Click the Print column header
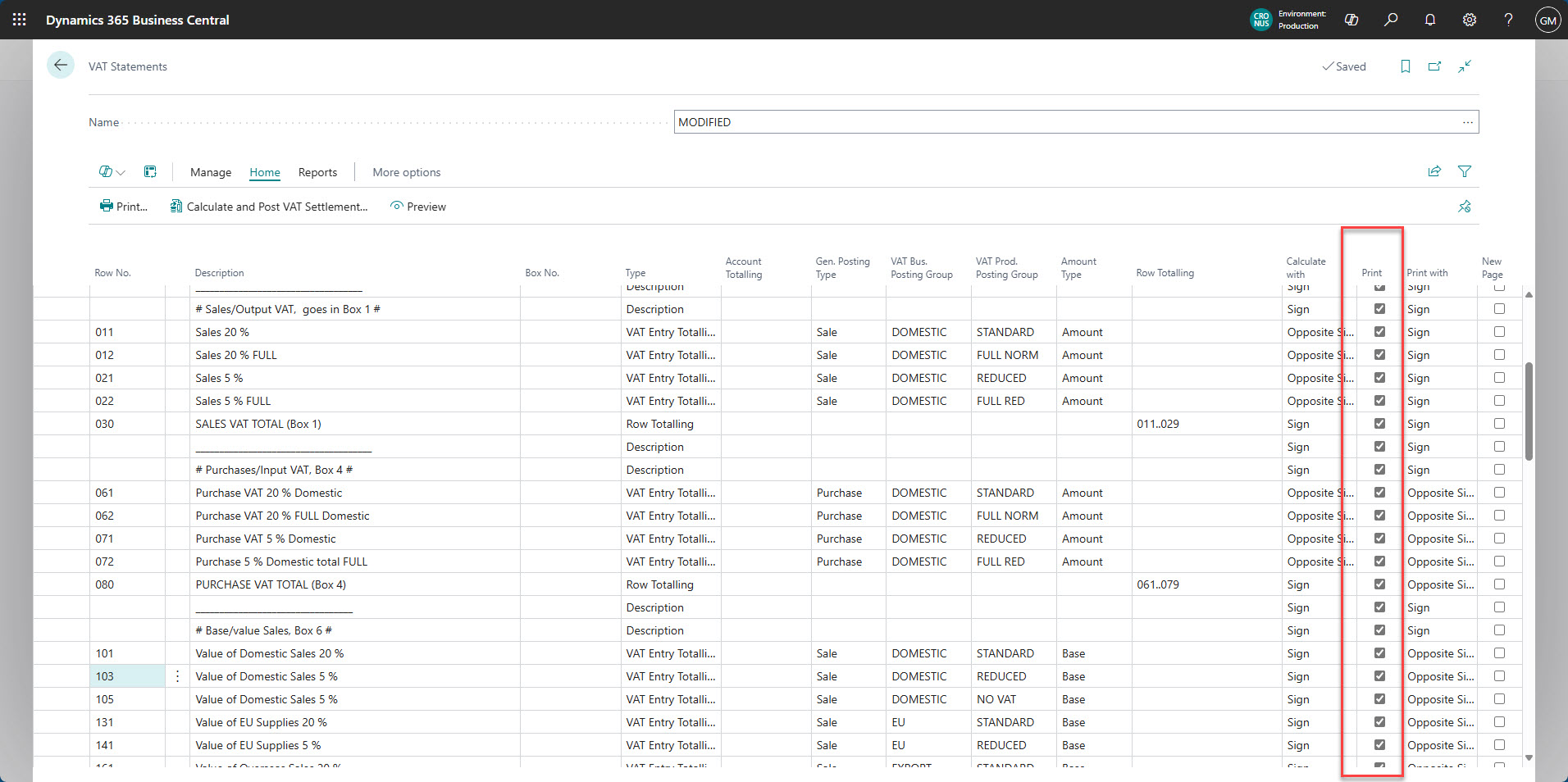The width and height of the screenshot is (1568, 782). tap(1371, 273)
